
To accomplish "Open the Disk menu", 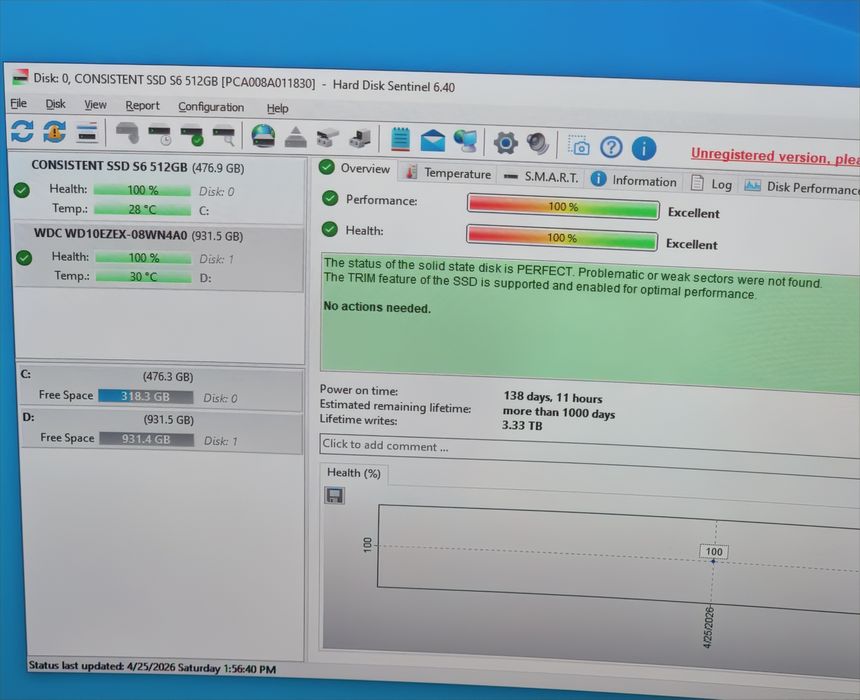I will tap(55, 104).
